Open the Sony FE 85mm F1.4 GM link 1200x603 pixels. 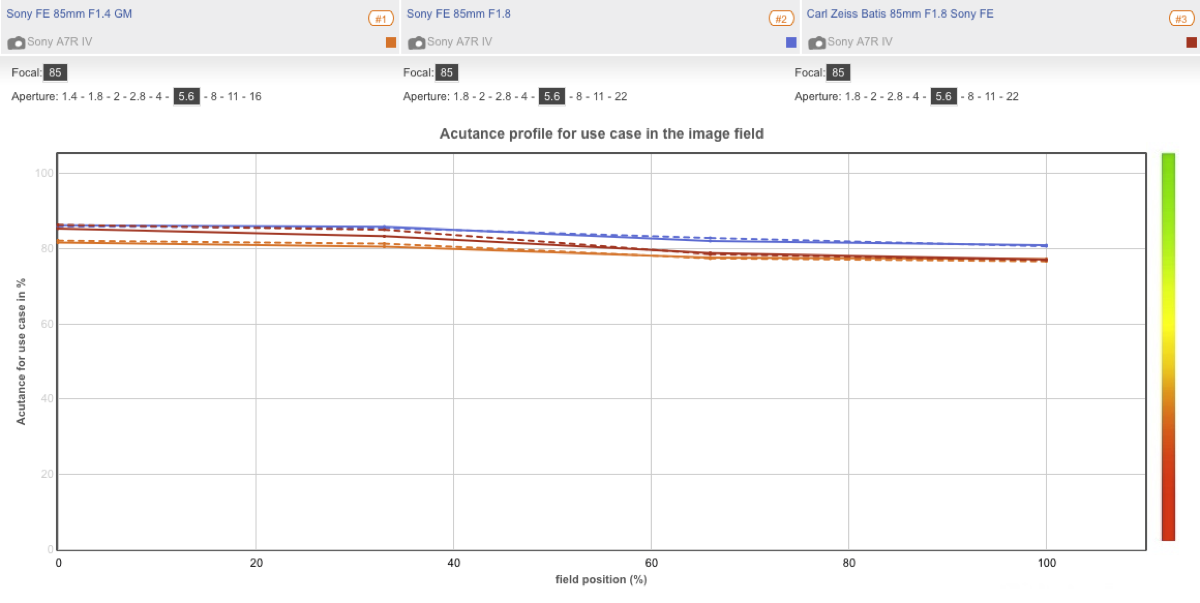[69, 14]
